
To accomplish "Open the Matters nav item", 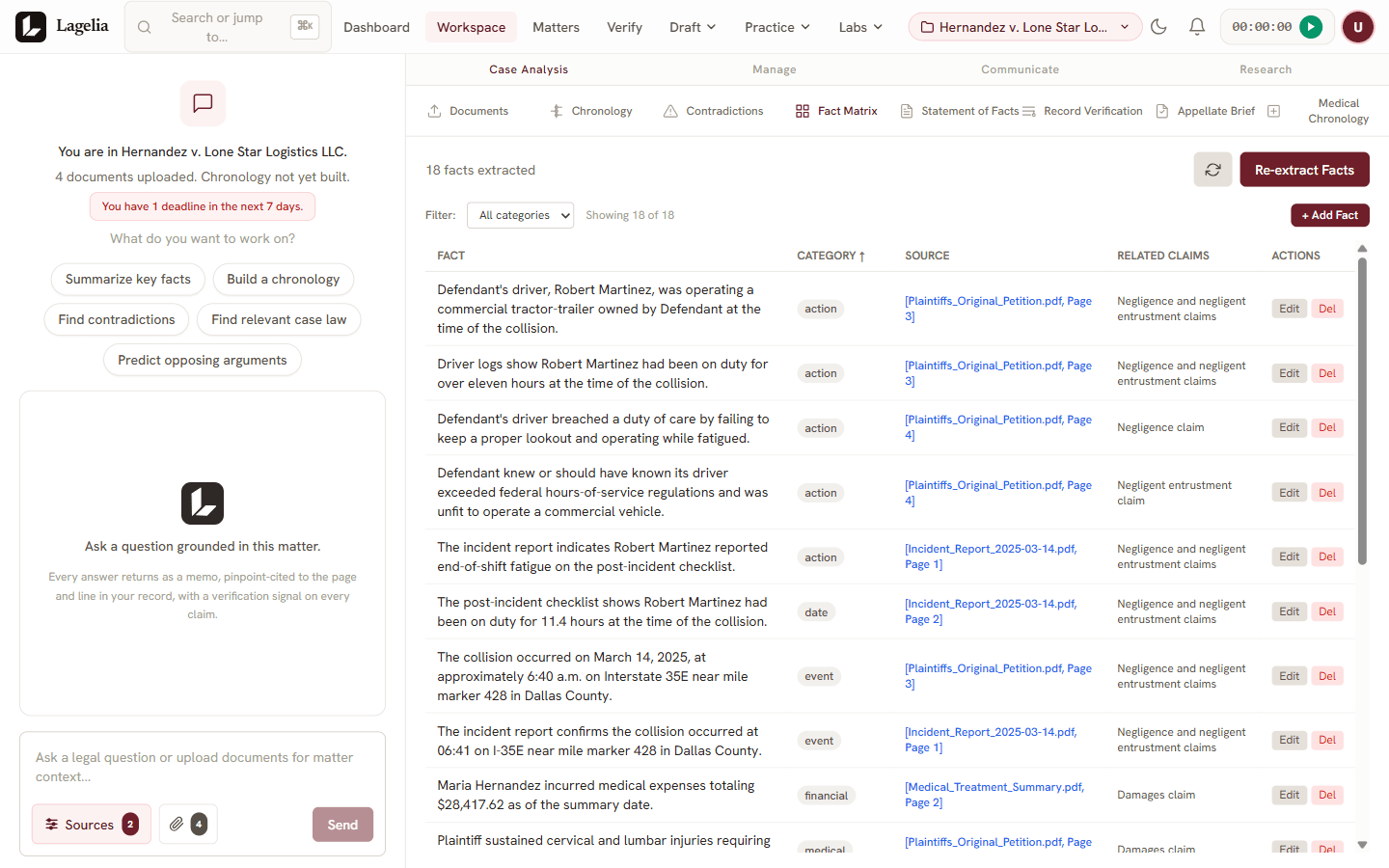I will pyautogui.click(x=556, y=27).
